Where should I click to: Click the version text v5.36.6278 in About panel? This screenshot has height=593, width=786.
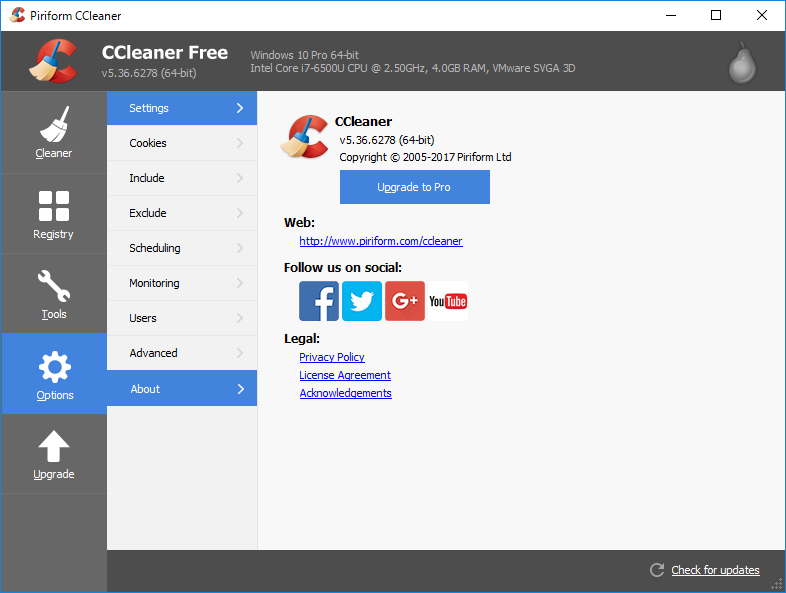387,140
